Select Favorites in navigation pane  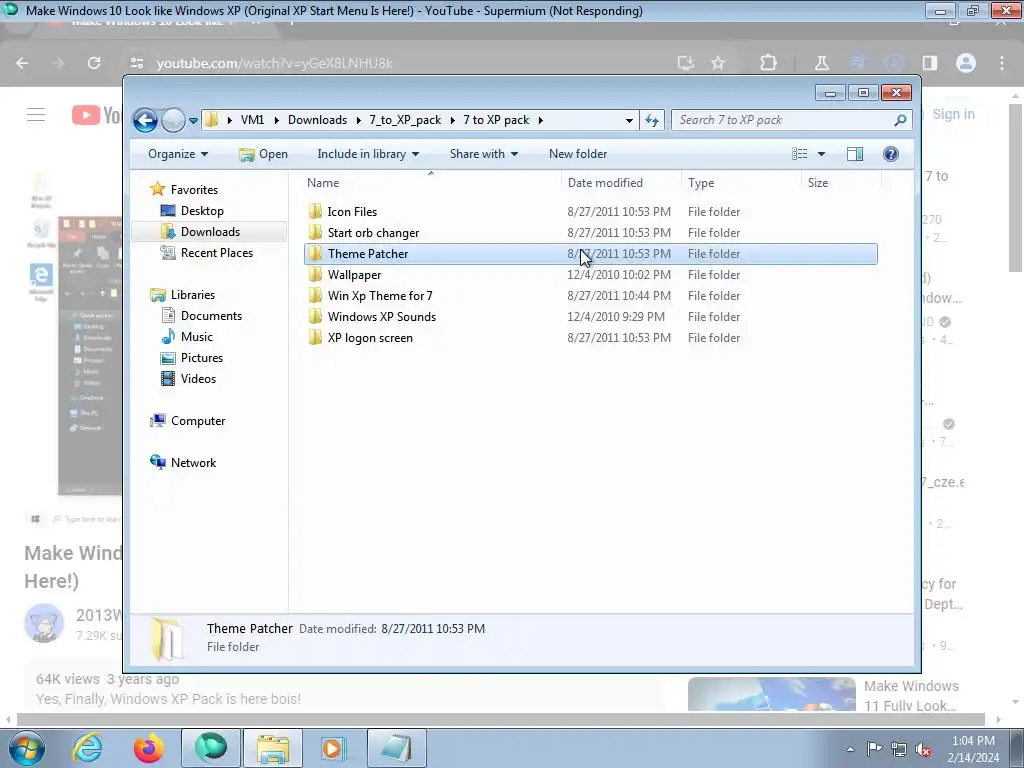click(194, 190)
